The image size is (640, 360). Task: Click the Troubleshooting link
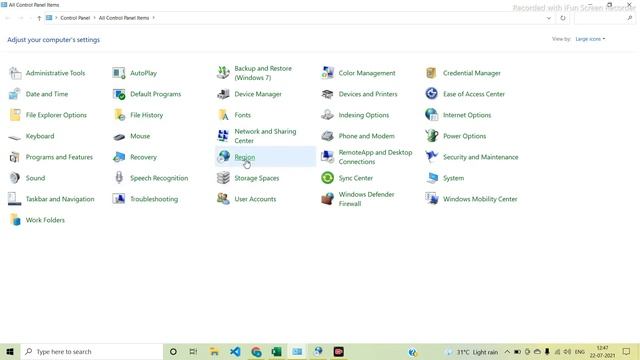(x=154, y=199)
